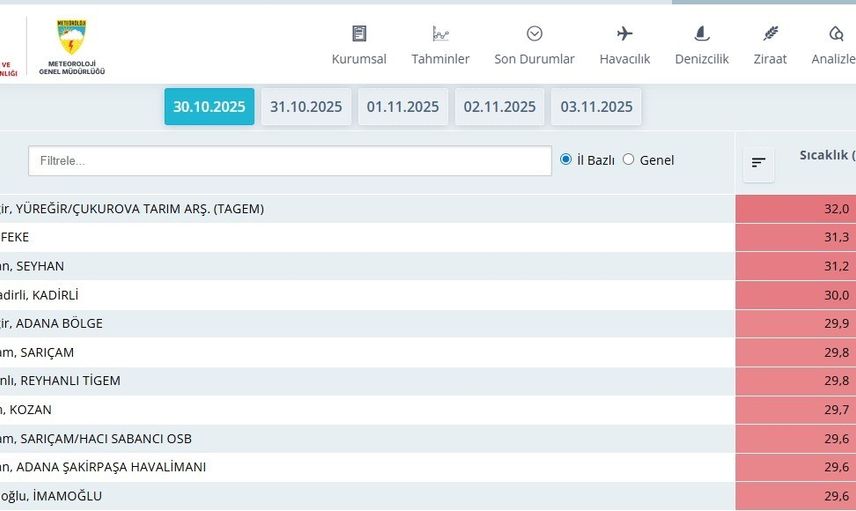Open the 03.11.2025 date tab

click(x=596, y=107)
